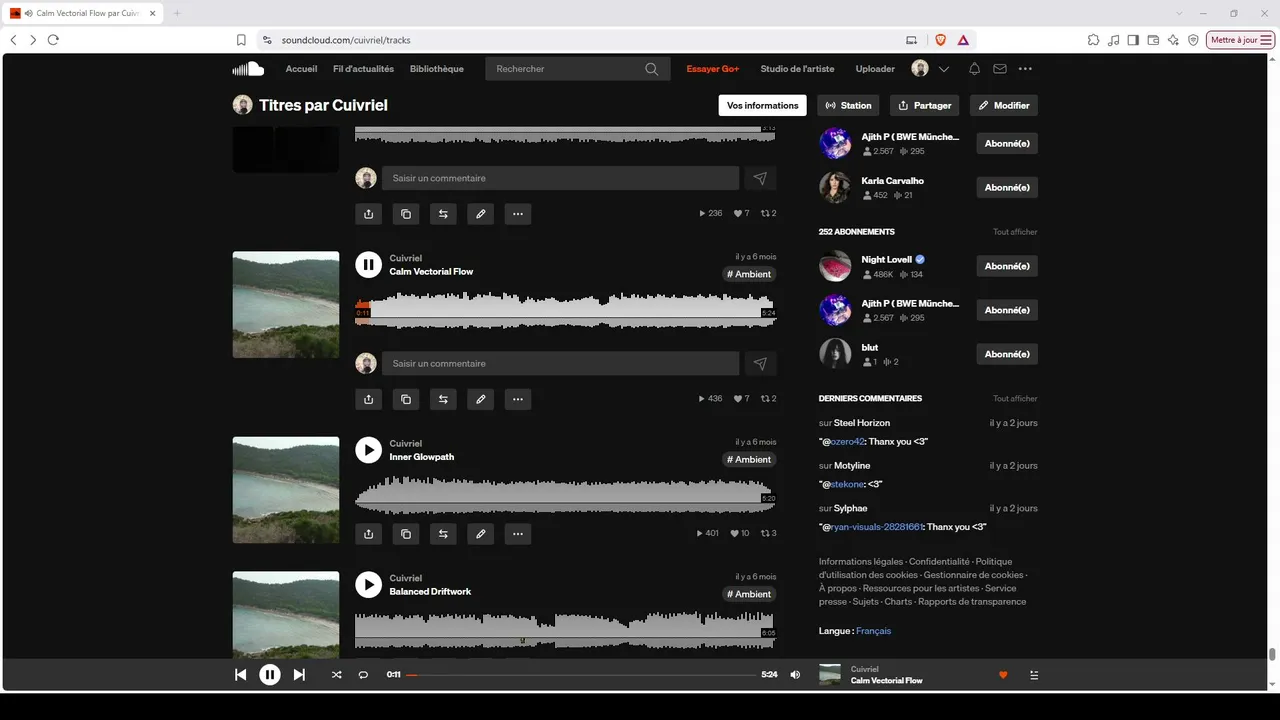Unlike current track with orange heart
This screenshot has height=720, width=1280.
coord(1003,675)
